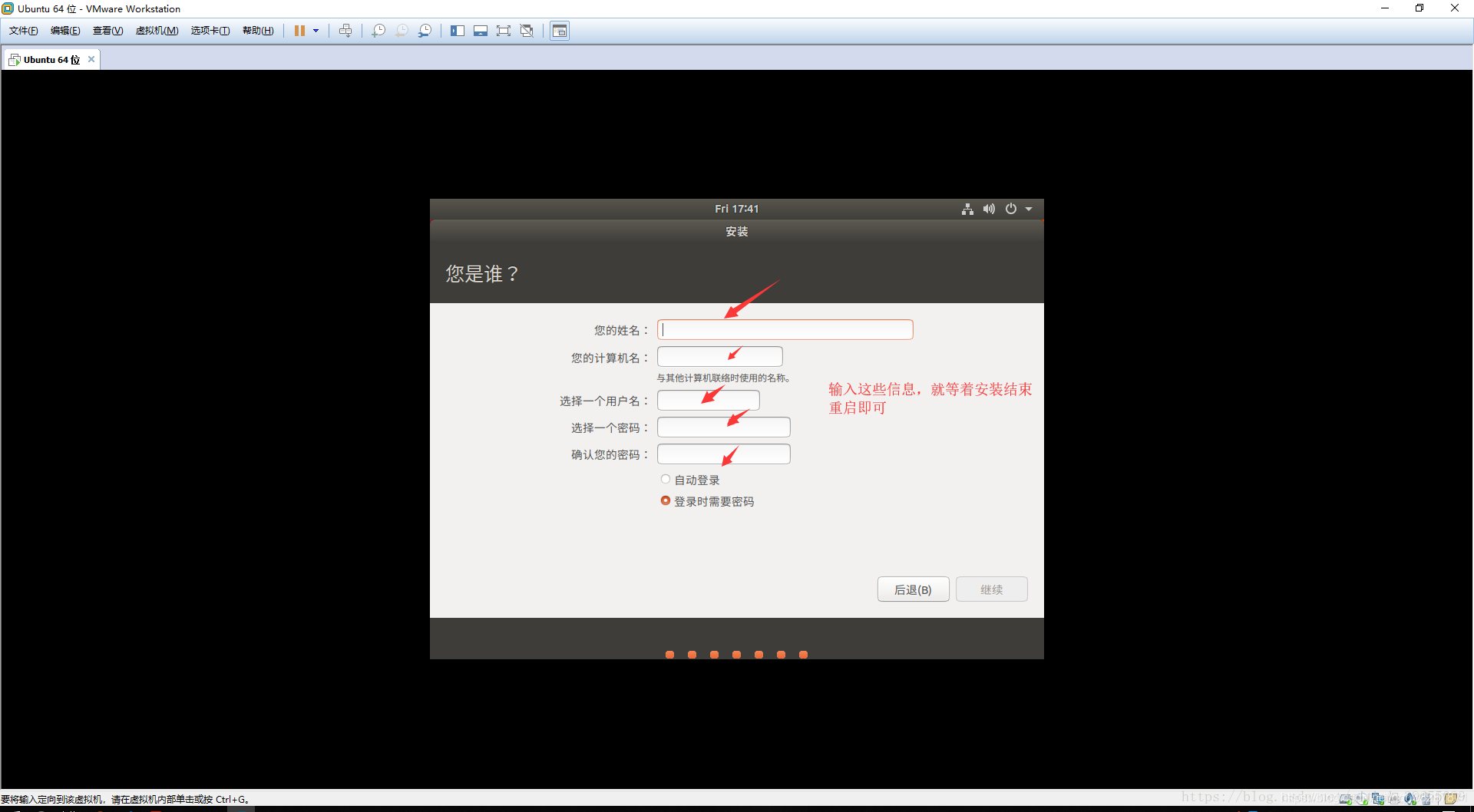This screenshot has height=812, width=1474.
Task: Toggle the thumbnail bar console view icon
Action: [481, 30]
